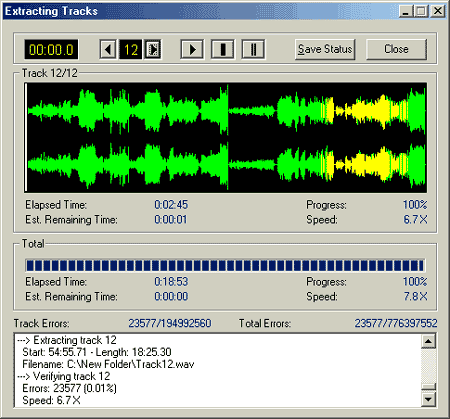Stop playback with the stop button
450x419 pixels.
[x=223, y=50]
